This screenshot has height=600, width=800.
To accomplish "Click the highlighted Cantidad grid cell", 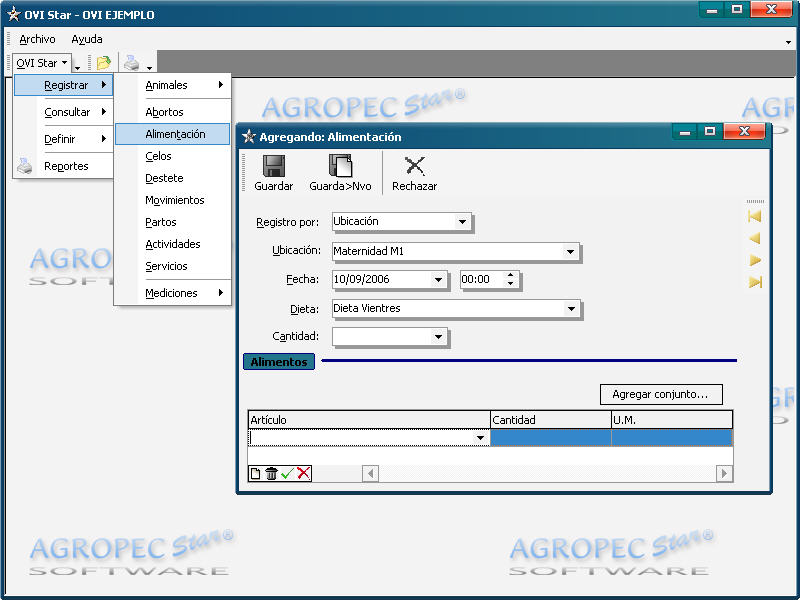I will 551,438.
